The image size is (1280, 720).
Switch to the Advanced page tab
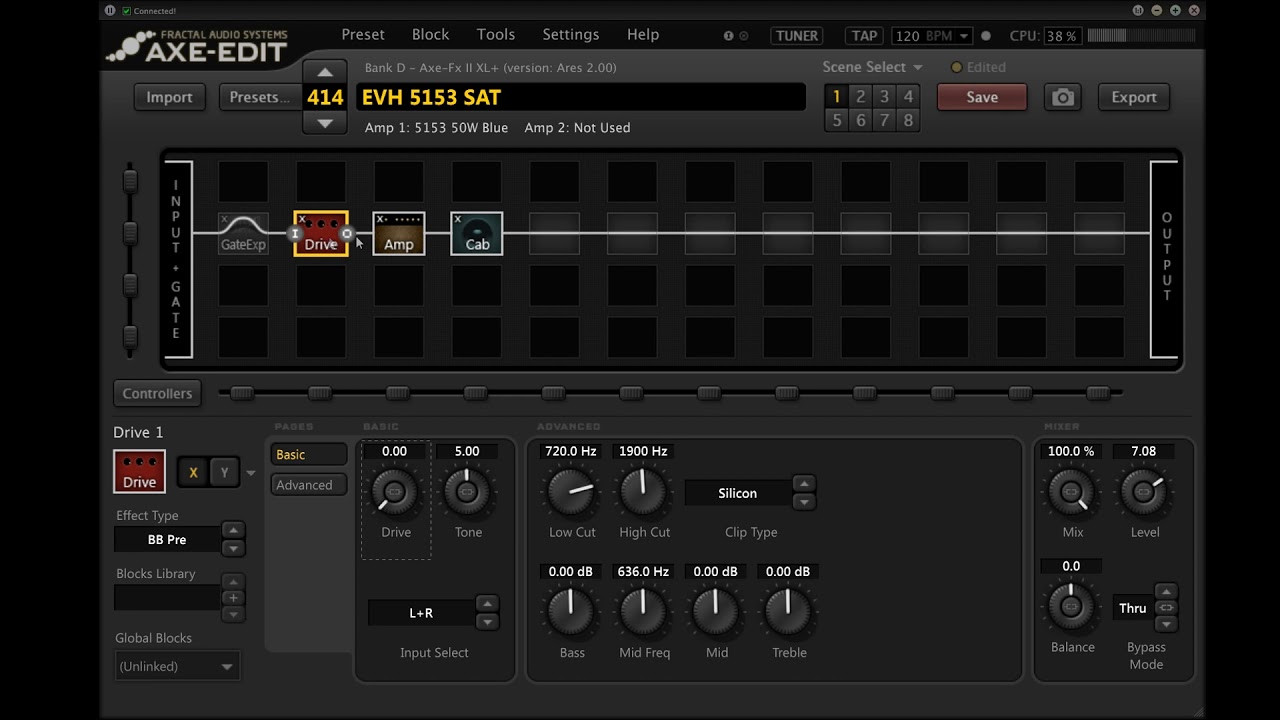[x=309, y=485]
